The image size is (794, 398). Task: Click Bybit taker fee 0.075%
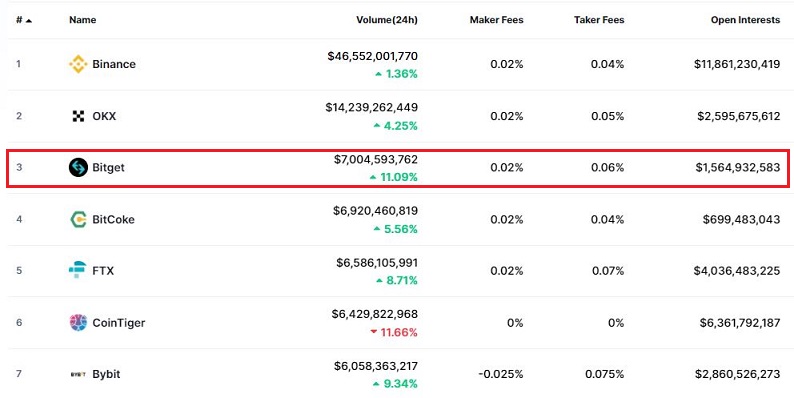tap(605, 374)
